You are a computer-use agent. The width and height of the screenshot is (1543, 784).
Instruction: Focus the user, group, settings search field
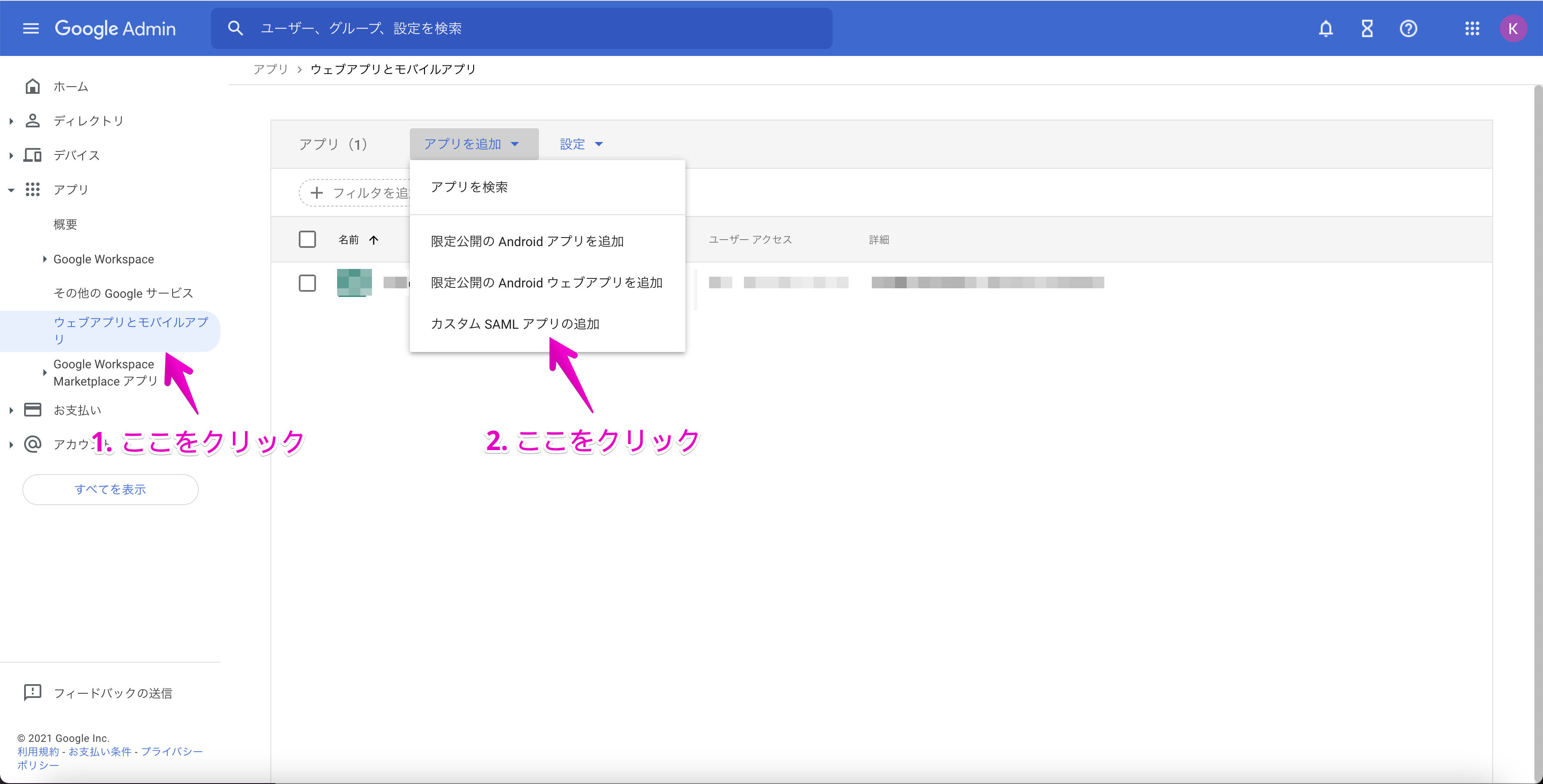(x=521, y=28)
